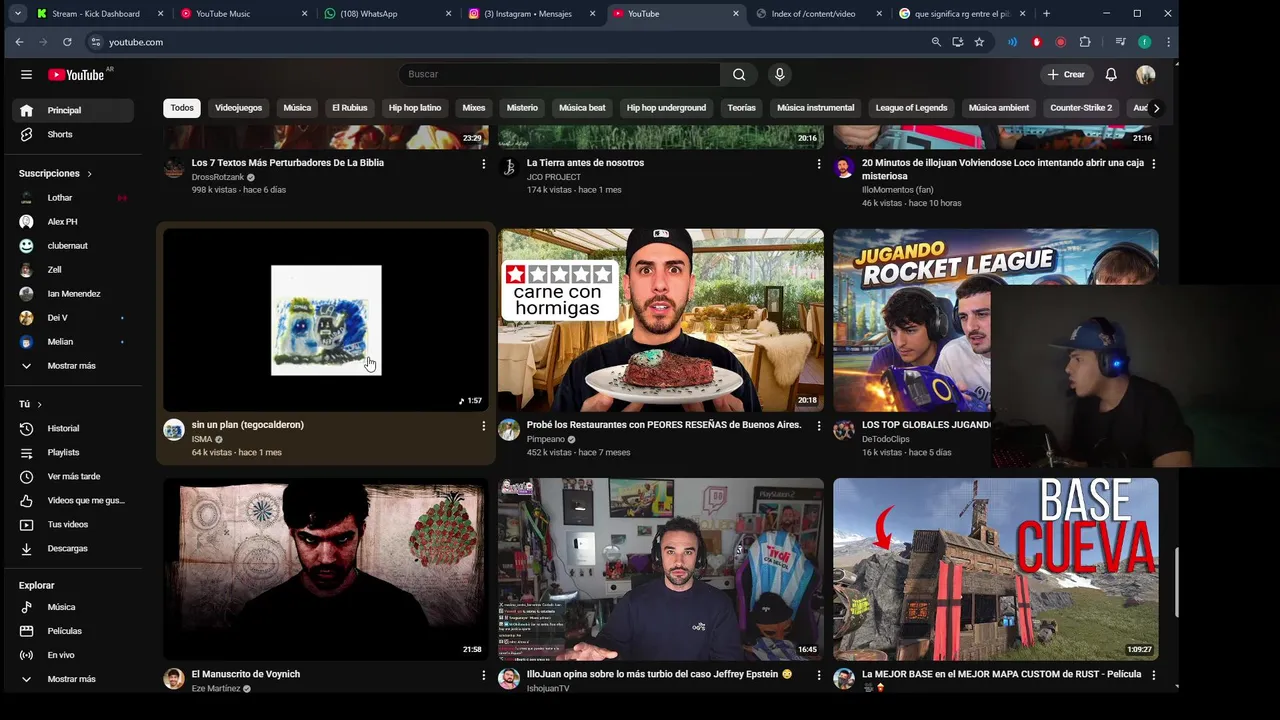Start voice search with microphone icon
This screenshot has height=720, width=1280.
pos(779,74)
